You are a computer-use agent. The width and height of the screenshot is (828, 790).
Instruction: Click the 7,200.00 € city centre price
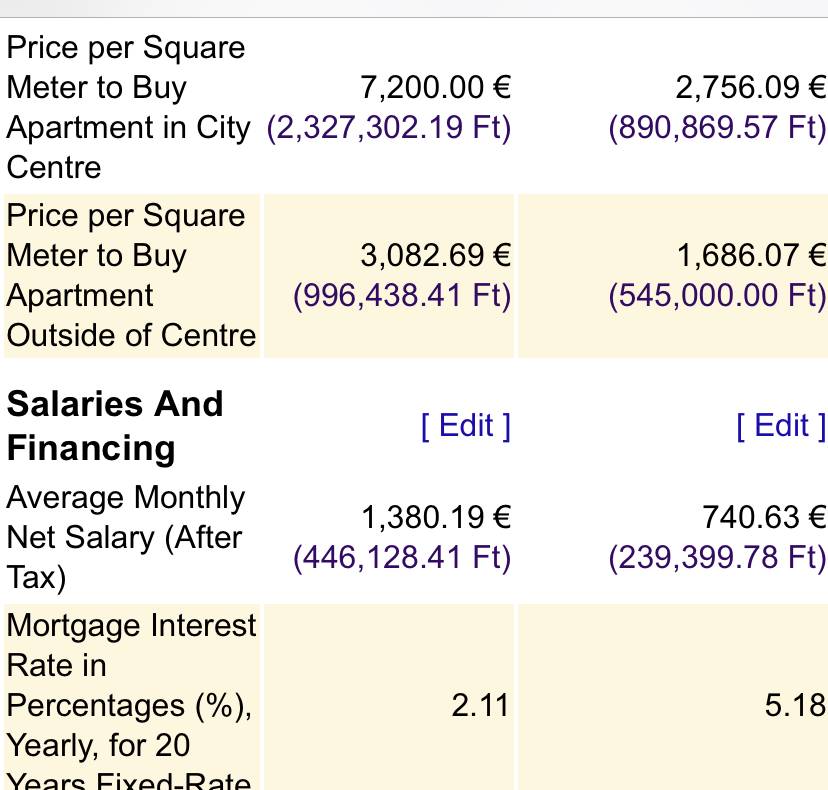436,87
